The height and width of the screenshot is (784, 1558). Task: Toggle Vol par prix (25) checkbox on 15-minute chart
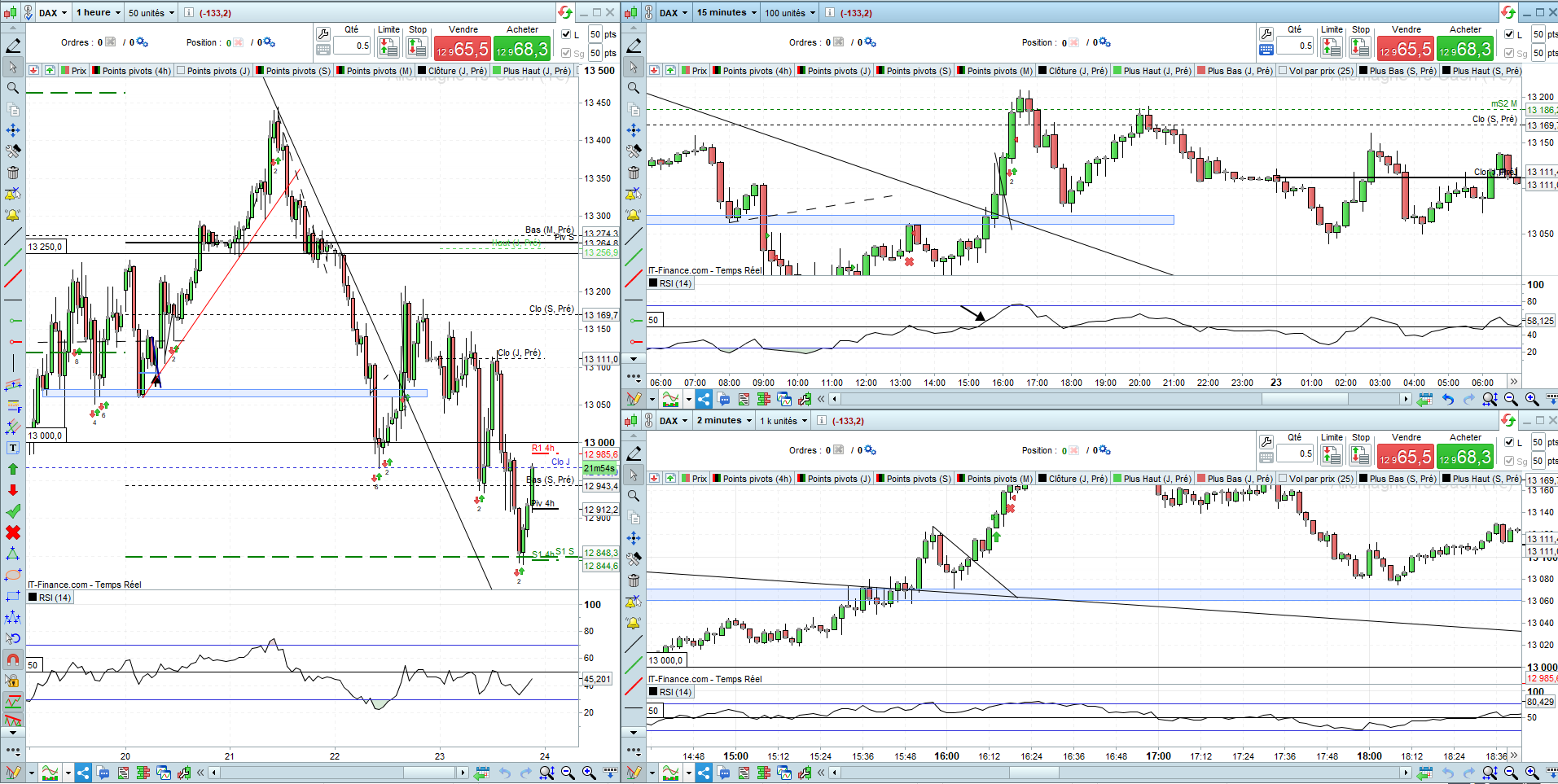pyautogui.click(x=1283, y=71)
